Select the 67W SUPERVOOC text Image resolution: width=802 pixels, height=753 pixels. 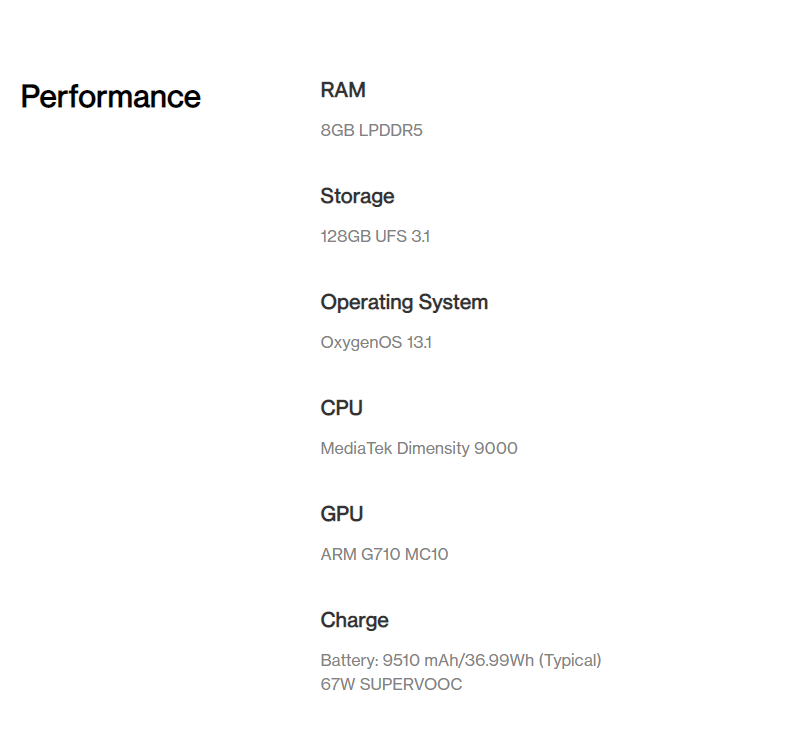pos(391,685)
